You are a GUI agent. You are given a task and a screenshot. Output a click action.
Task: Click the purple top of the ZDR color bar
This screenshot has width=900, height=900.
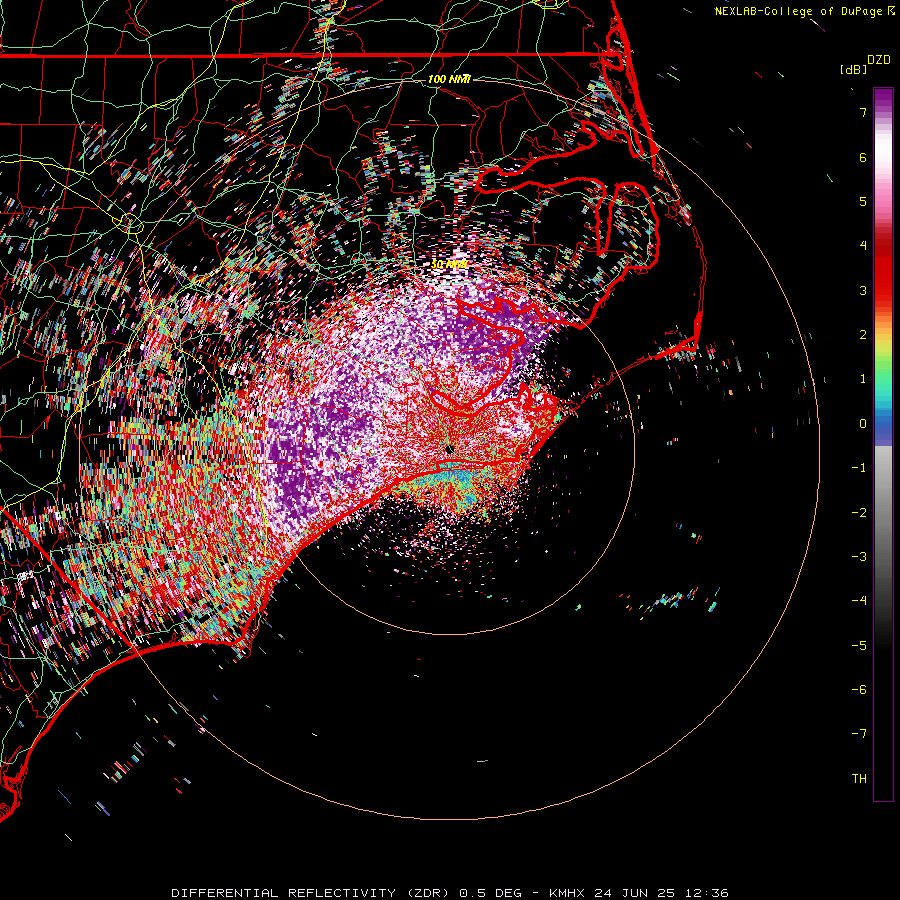pos(883,99)
